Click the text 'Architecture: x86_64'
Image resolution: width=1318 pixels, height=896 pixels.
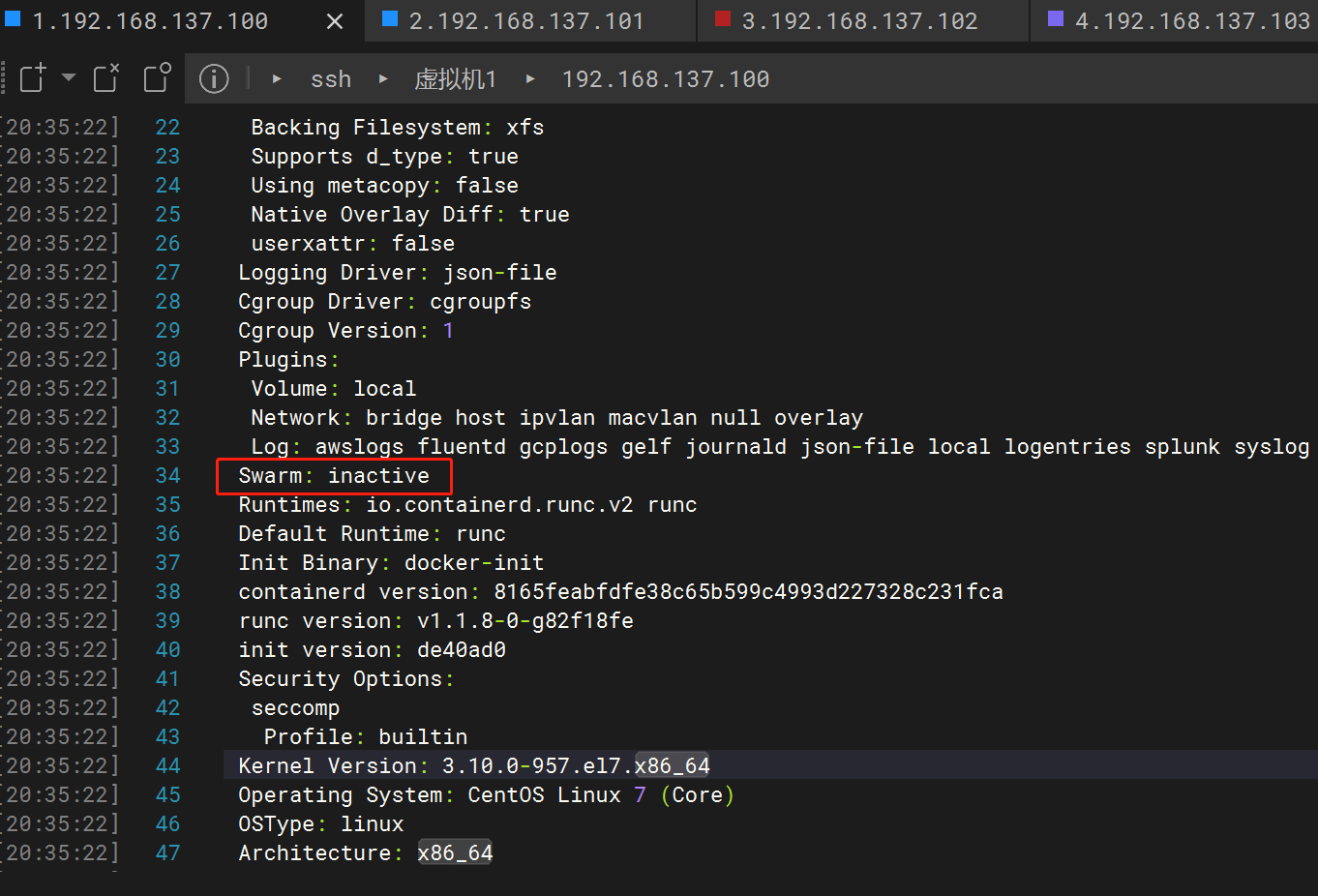pyautogui.click(x=366, y=852)
